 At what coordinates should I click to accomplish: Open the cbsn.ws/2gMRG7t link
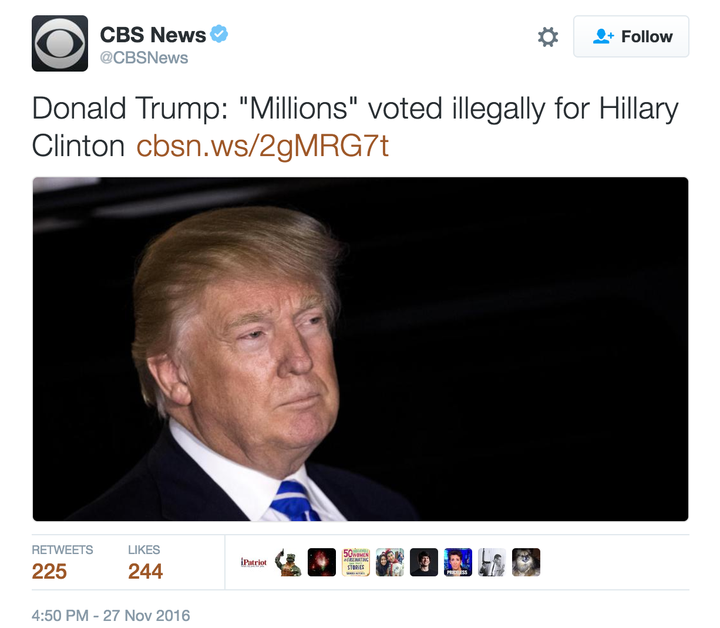tap(262, 146)
